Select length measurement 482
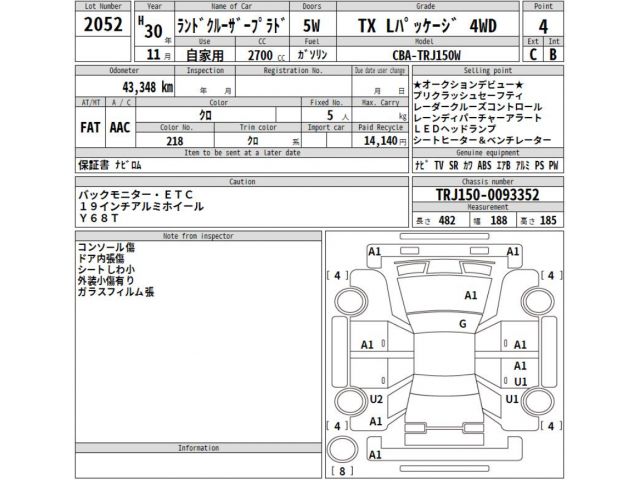Image resolution: width=640 pixels, height=480 pixels. tap(447, 220)
